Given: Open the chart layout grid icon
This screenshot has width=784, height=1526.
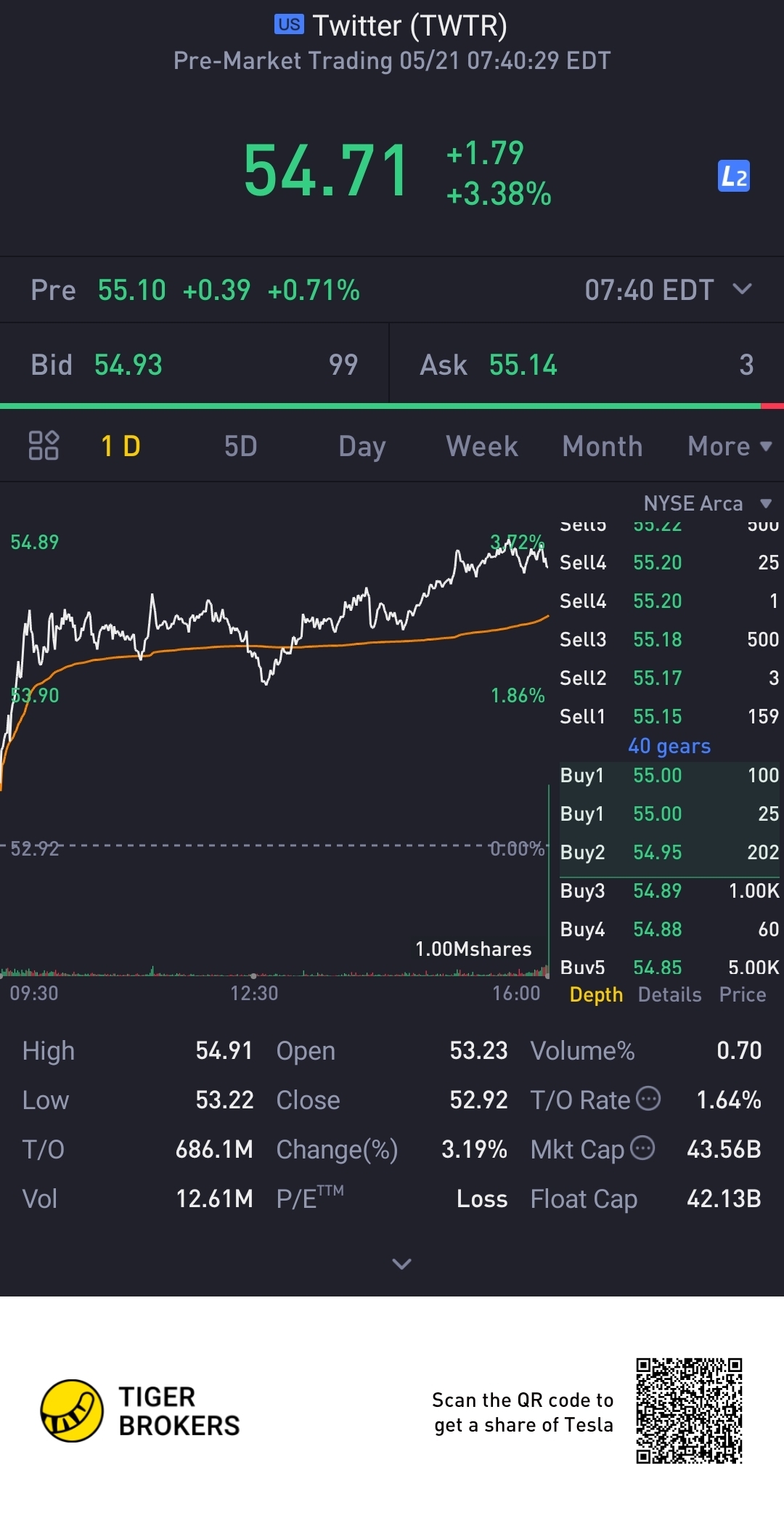Looking at the screenshot, I should pos(44,445).
